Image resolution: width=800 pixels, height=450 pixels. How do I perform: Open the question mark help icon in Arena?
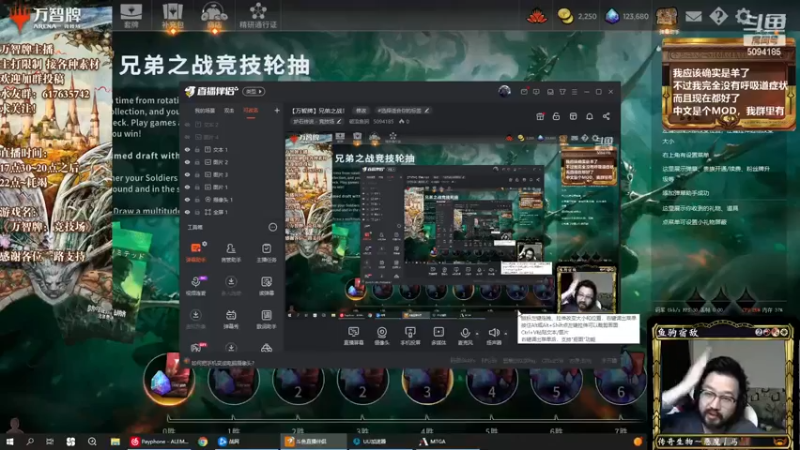coord(718,16)
